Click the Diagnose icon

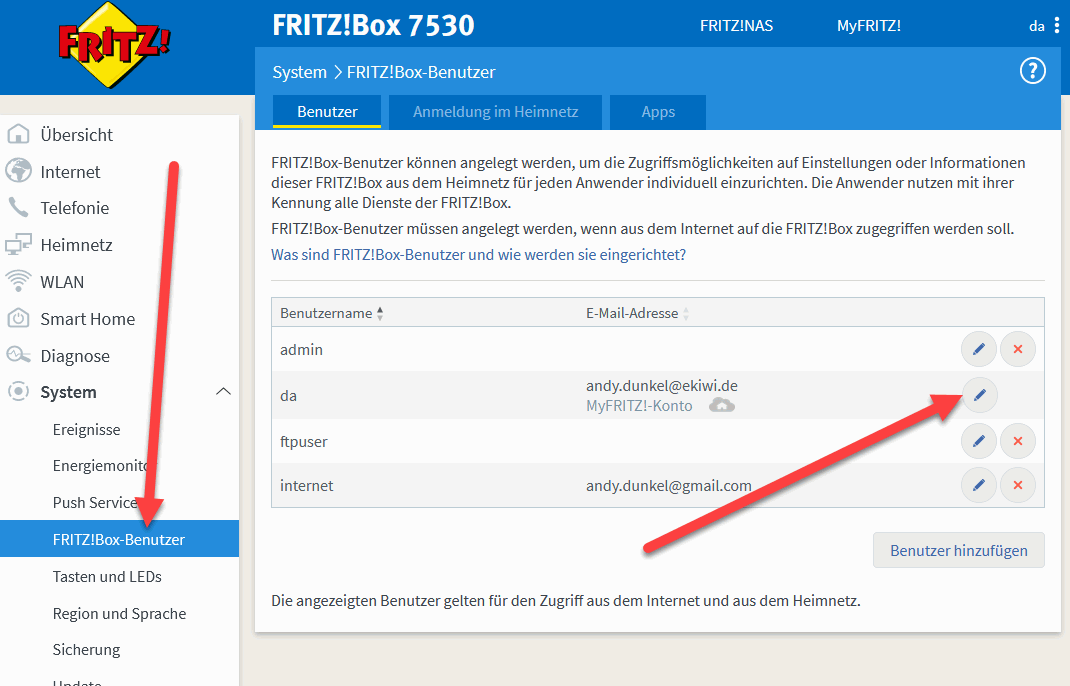(x=18, y=355)
